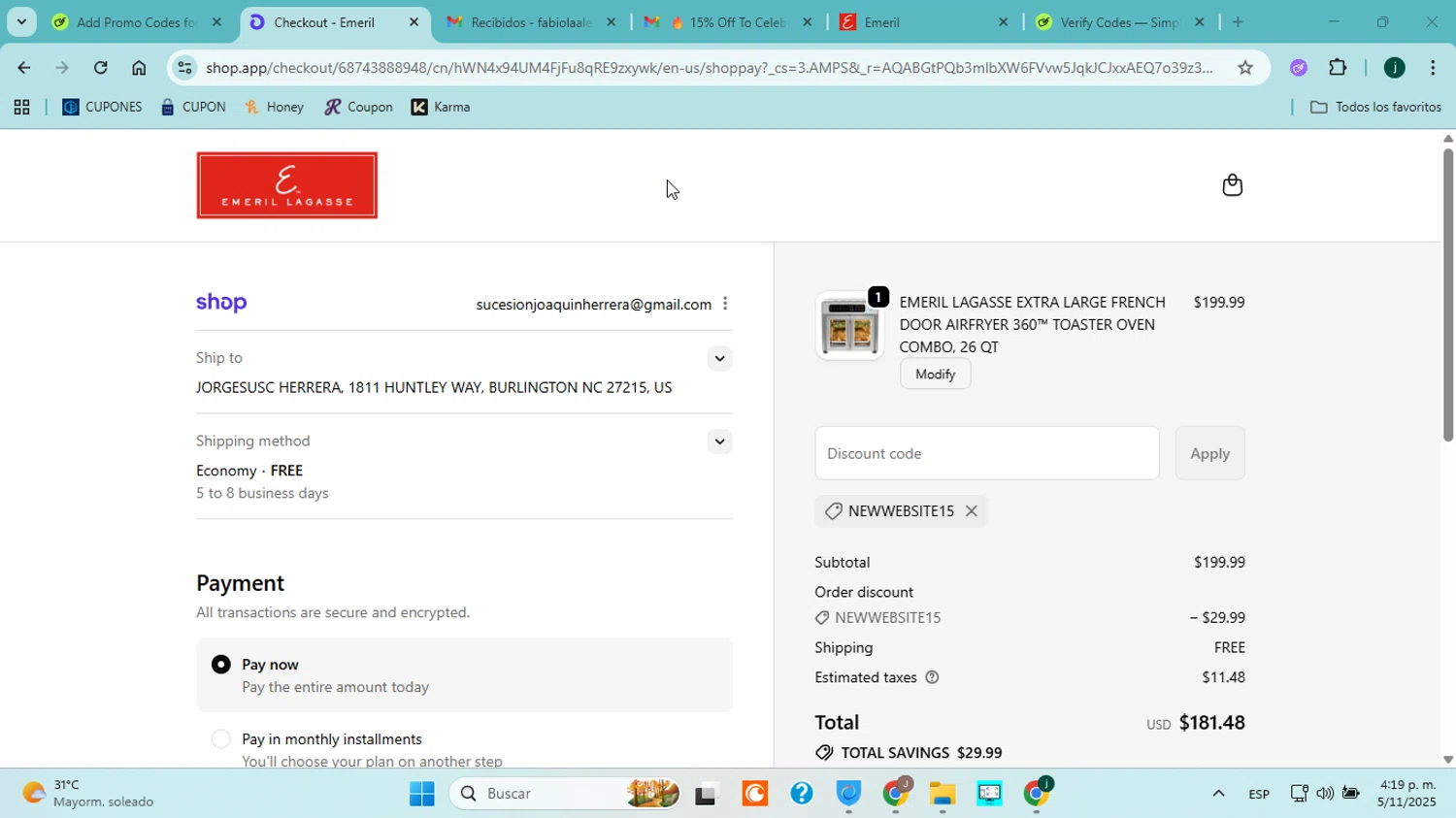Go back to the previous page

pos(23,68)
